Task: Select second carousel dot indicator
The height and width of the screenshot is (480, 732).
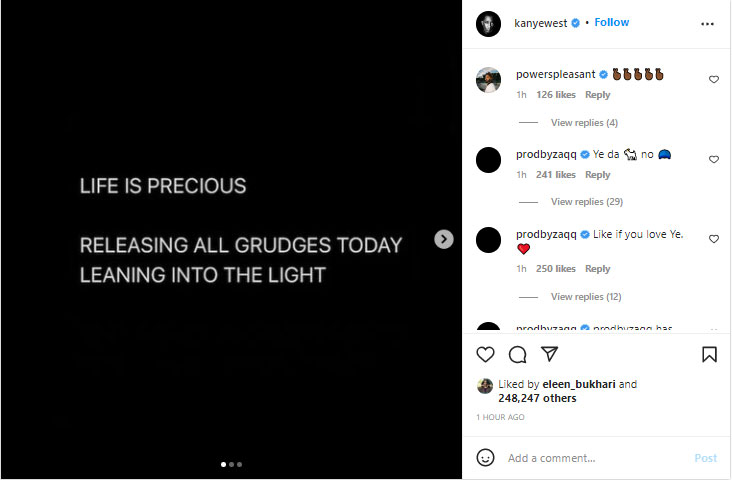Action: click(x=231, y=464)
